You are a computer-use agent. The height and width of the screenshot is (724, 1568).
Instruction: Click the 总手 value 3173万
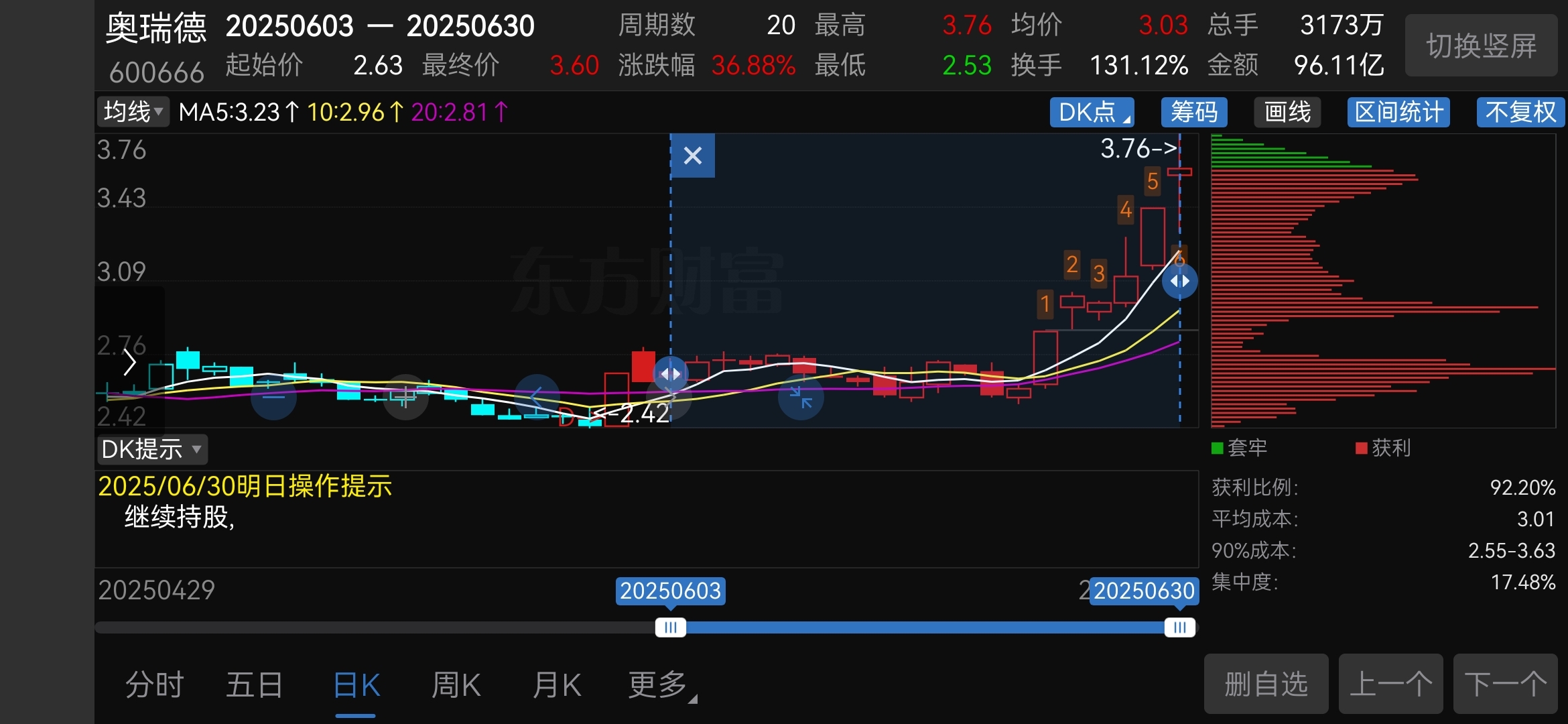(x=1342, y=25)
